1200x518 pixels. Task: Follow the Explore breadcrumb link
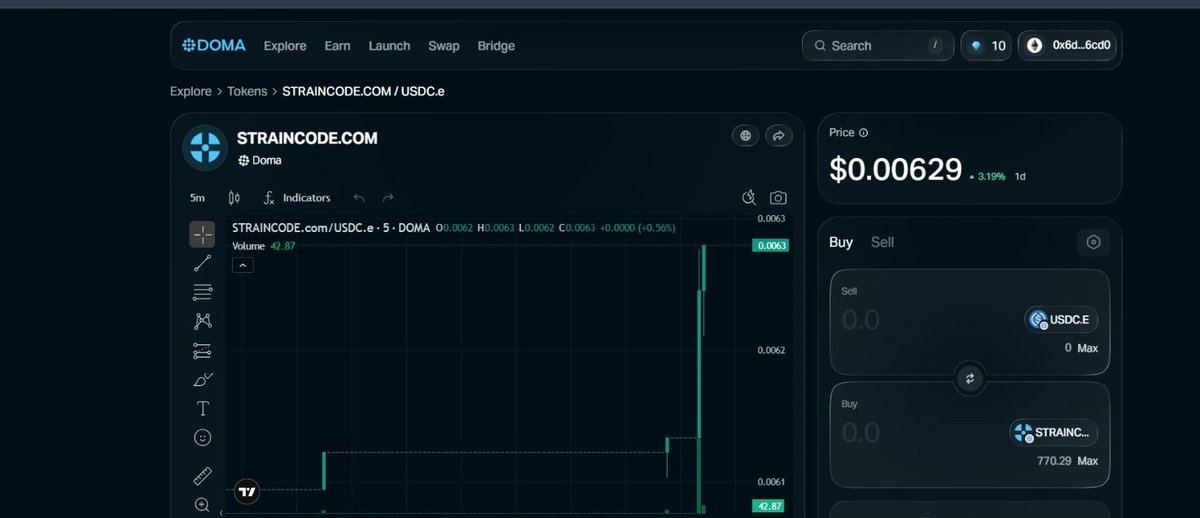point(190,91)
